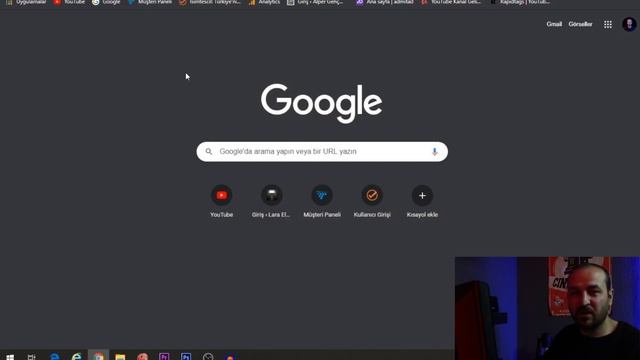The height and width of the screenshot is (360, 640).
Task: Open Task View in the taskbar
Action: coord(31,357)
